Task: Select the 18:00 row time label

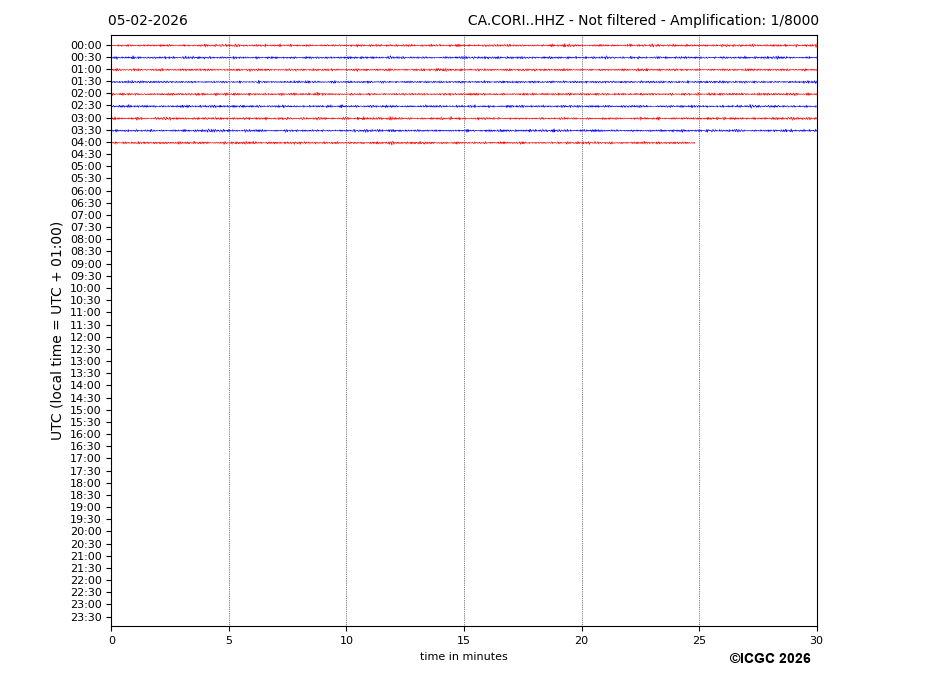Action: (x=86, y=483)
